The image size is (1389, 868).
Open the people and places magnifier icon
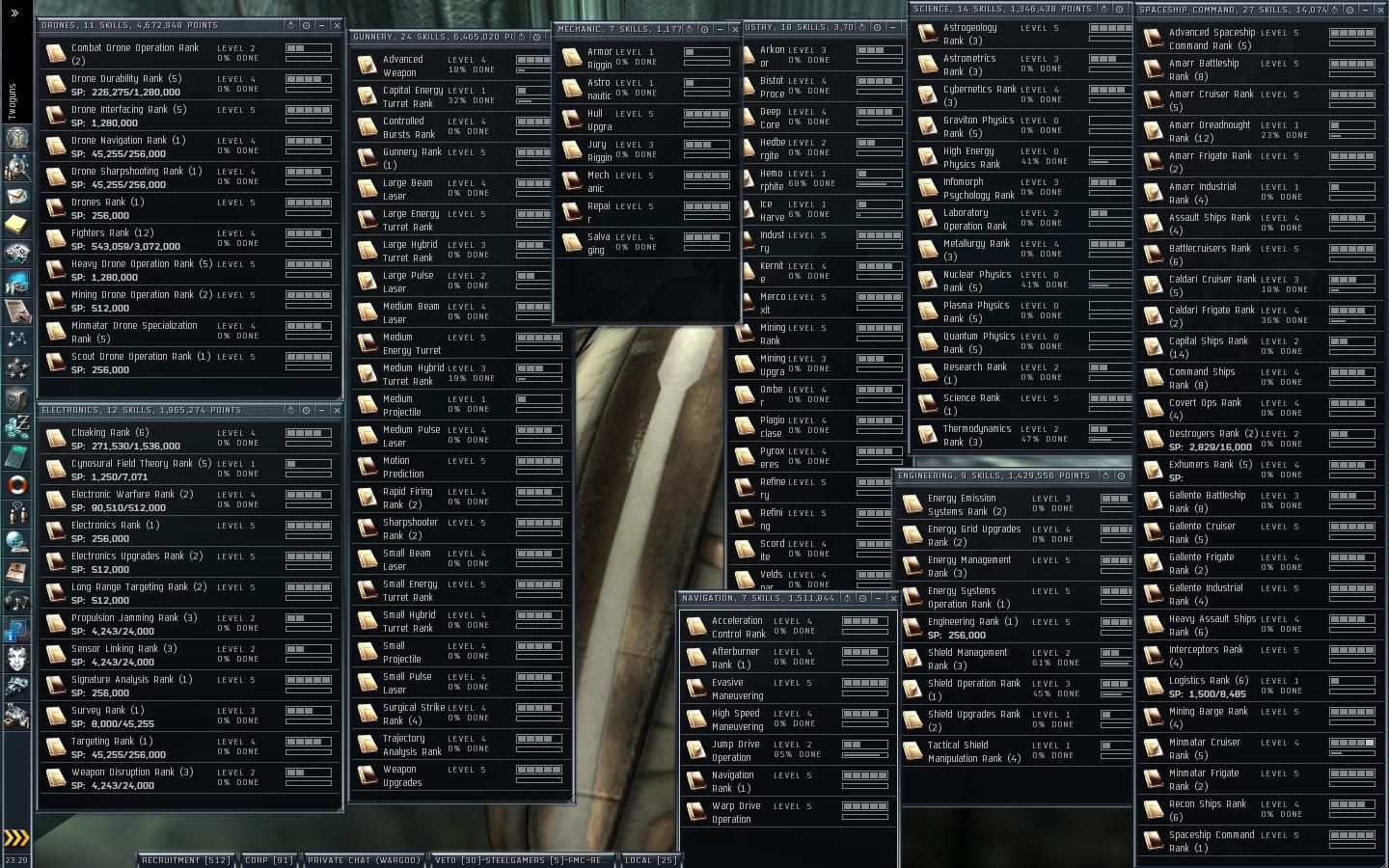16,167
